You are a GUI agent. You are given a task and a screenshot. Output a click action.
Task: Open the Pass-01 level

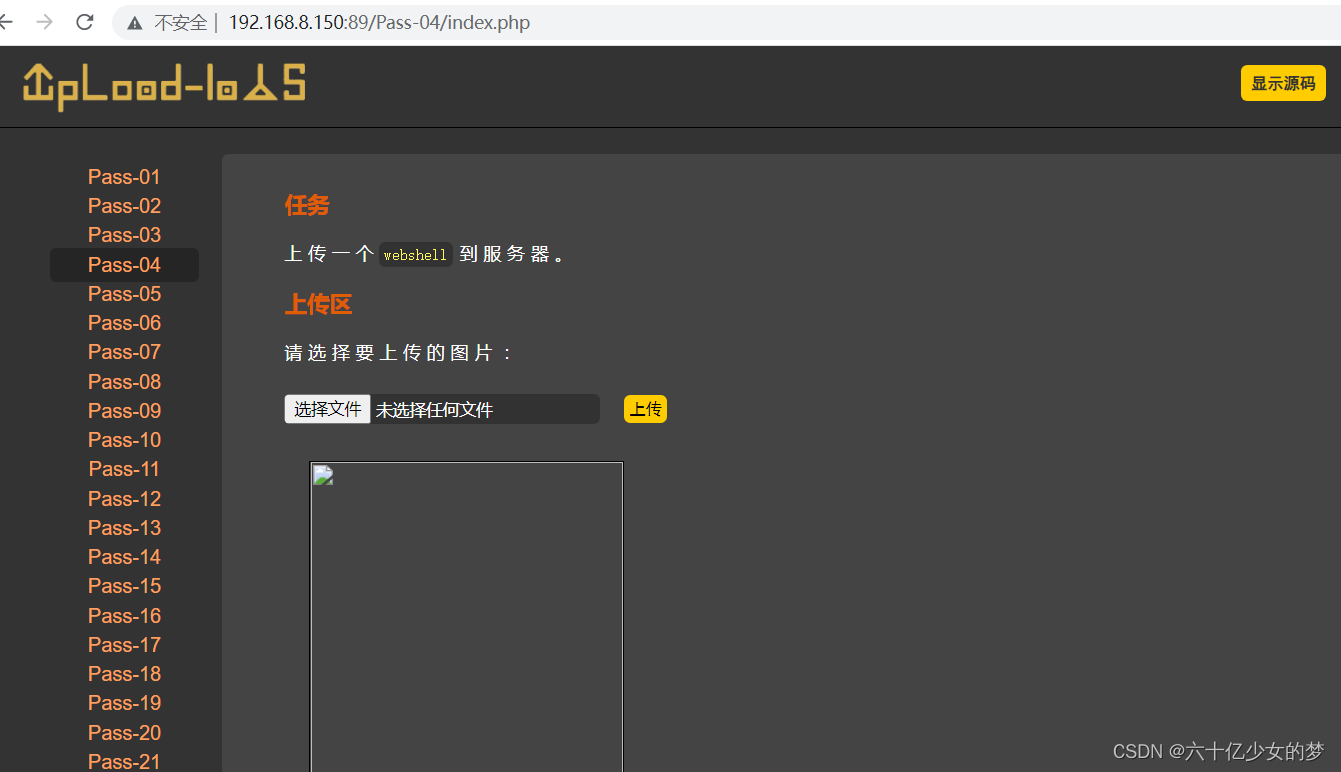(x=124, y=176)
